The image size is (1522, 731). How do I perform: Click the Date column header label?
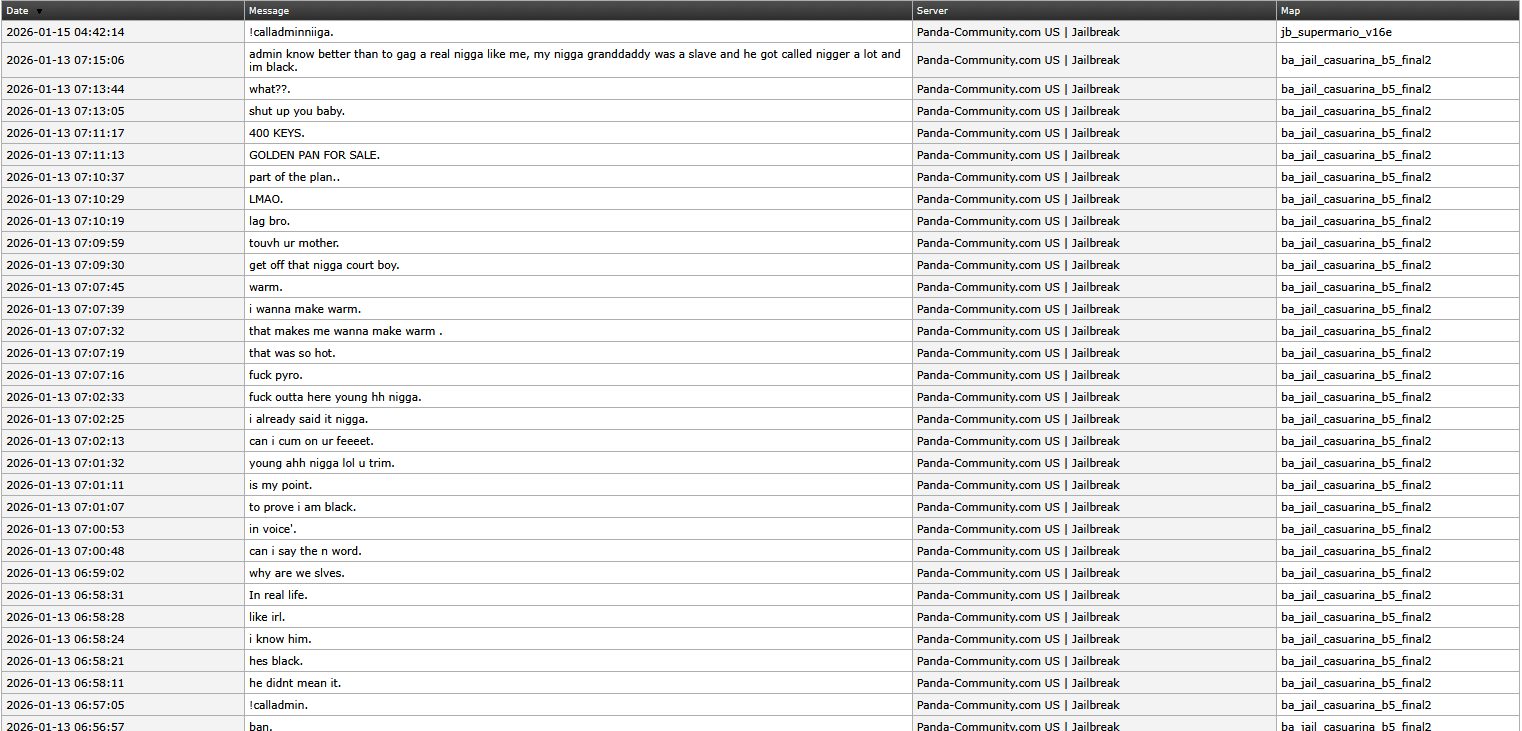(17, 11)
